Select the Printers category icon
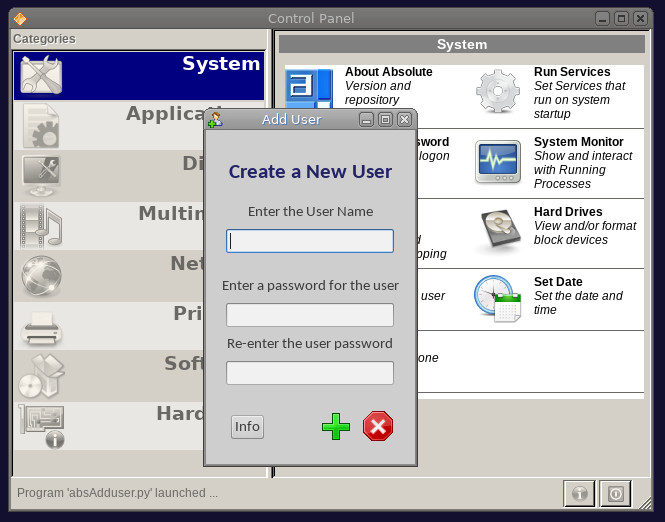 (x=42, y=327)
